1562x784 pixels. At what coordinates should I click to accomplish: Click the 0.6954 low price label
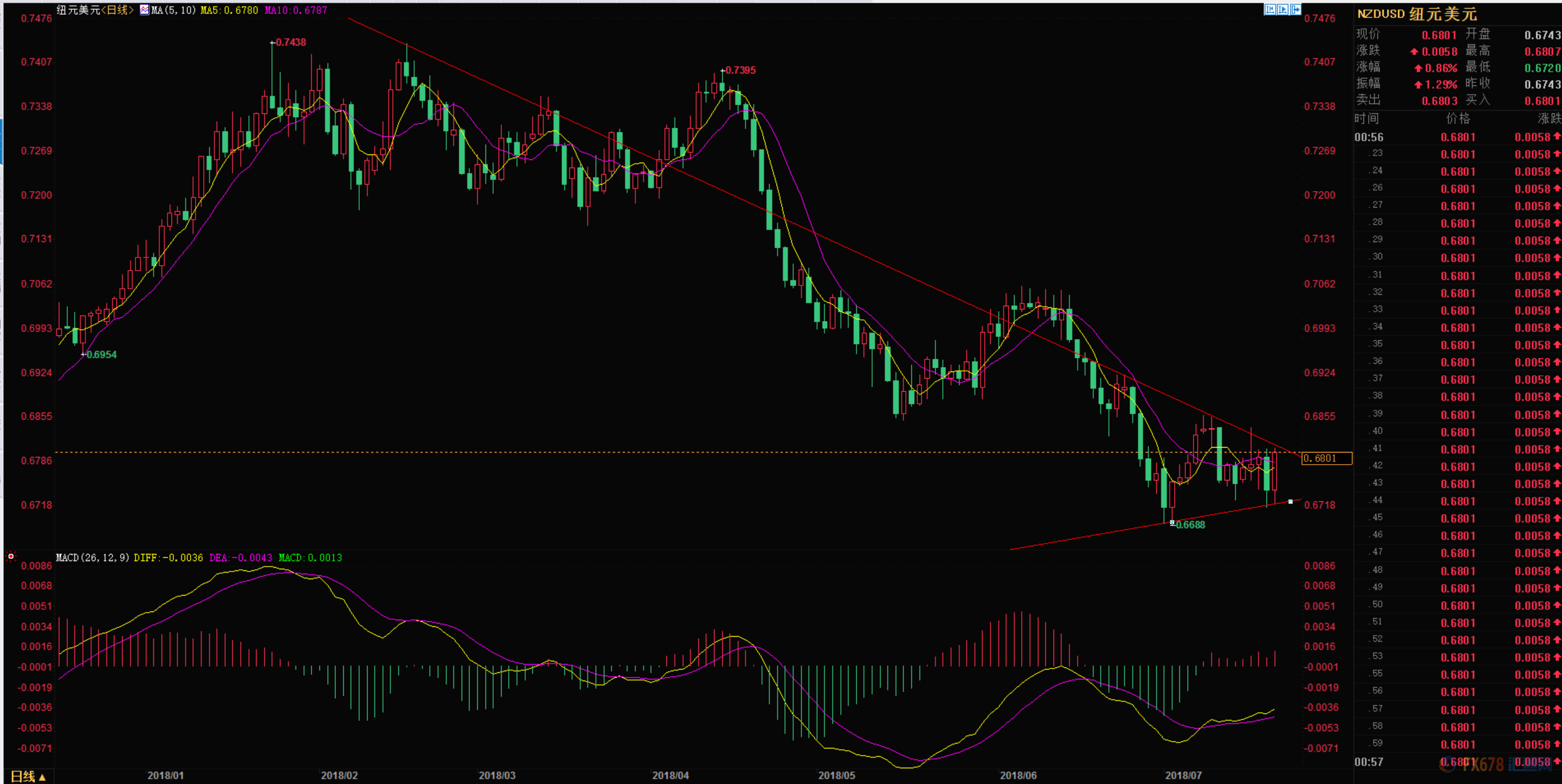[102, 354]
